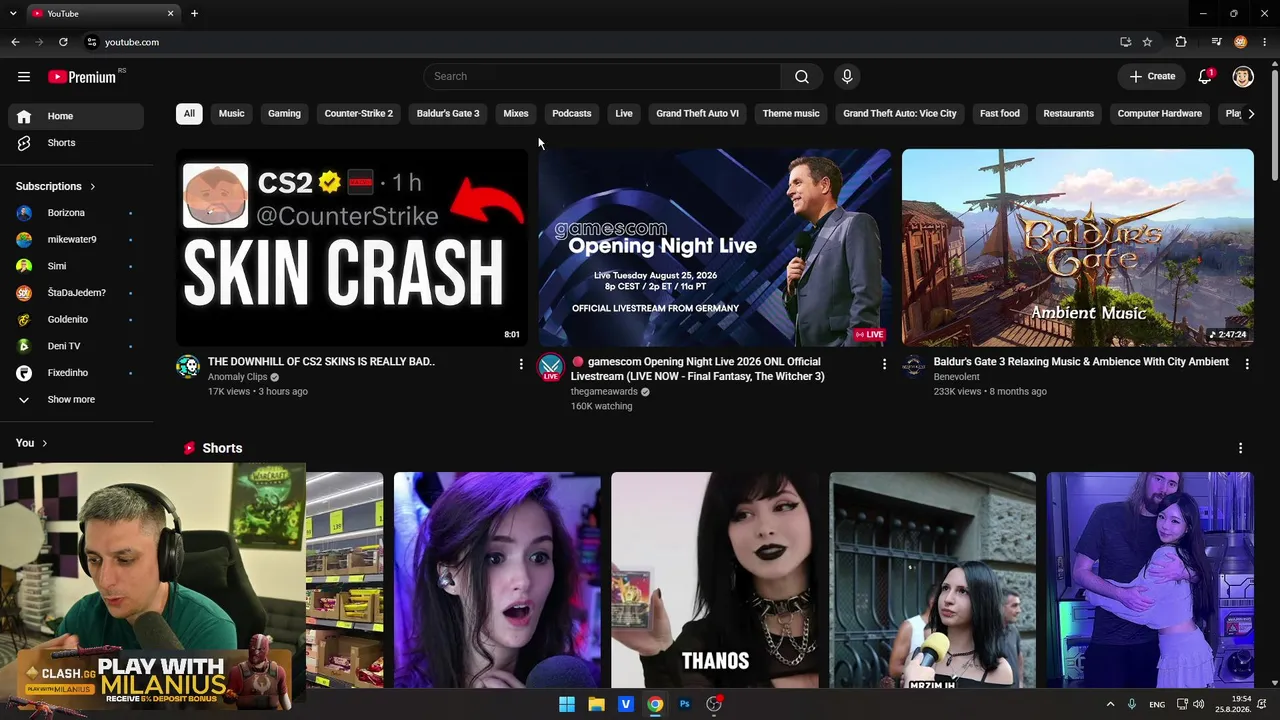This screenshot has height=720, width=1280.
Task: Select the Fast food chip
Action: click(x=1000, y=113)
